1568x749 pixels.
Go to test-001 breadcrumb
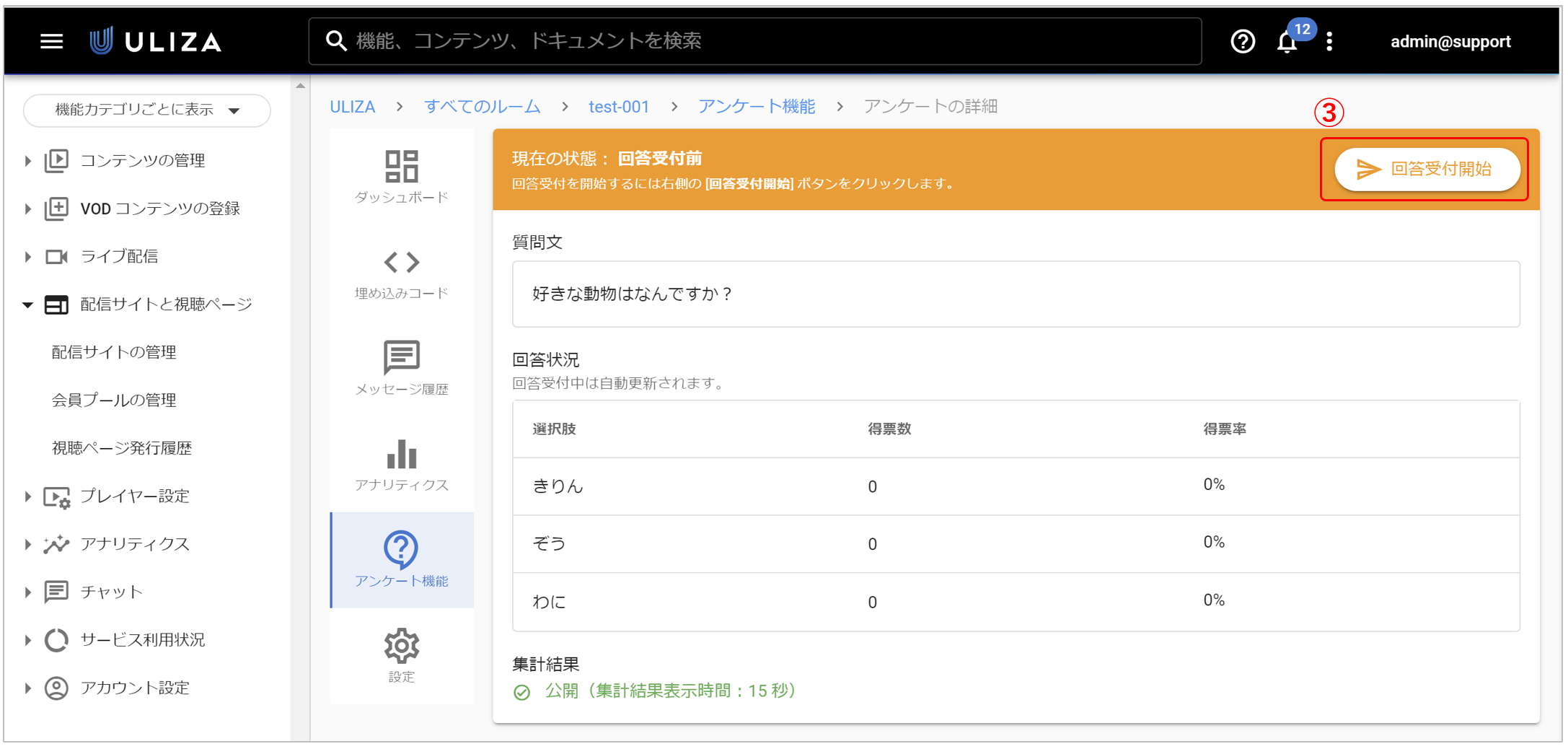pos(619,107)
